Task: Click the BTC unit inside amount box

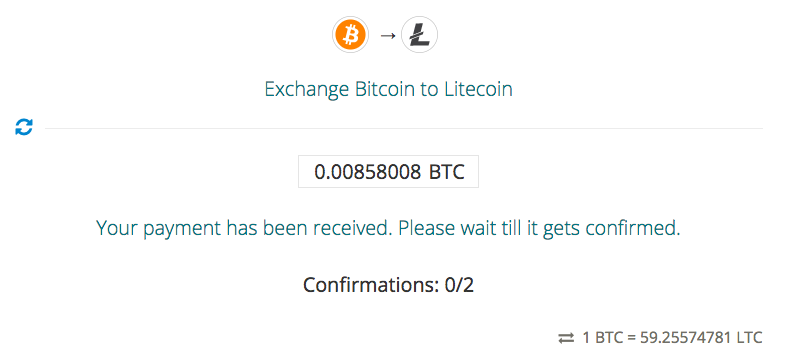Action: tap(446, 172)
